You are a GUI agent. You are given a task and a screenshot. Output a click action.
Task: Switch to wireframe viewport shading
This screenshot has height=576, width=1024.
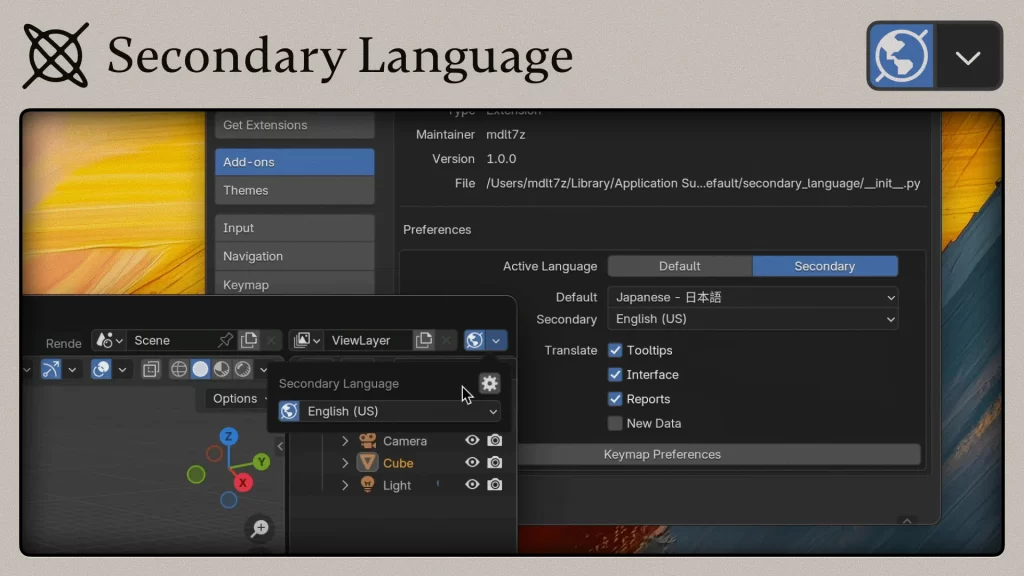click(x=179, y=369)
